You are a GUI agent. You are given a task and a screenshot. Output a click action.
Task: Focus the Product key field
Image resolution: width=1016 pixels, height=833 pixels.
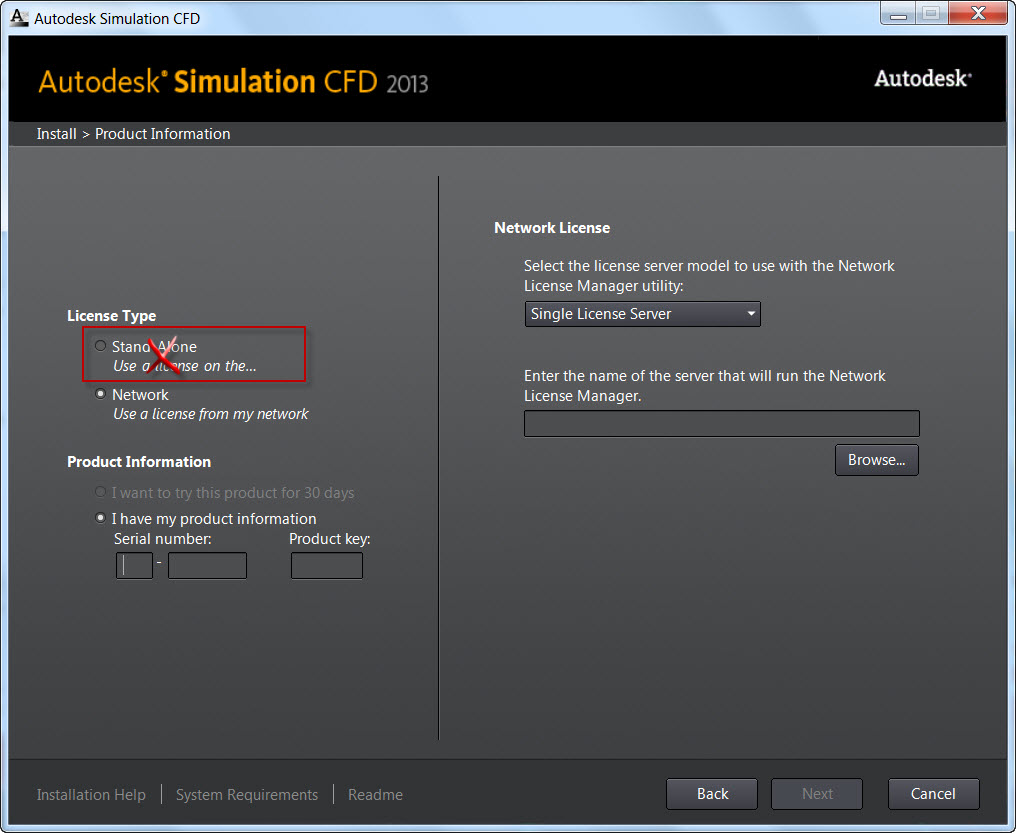click(x=327, y=566)
